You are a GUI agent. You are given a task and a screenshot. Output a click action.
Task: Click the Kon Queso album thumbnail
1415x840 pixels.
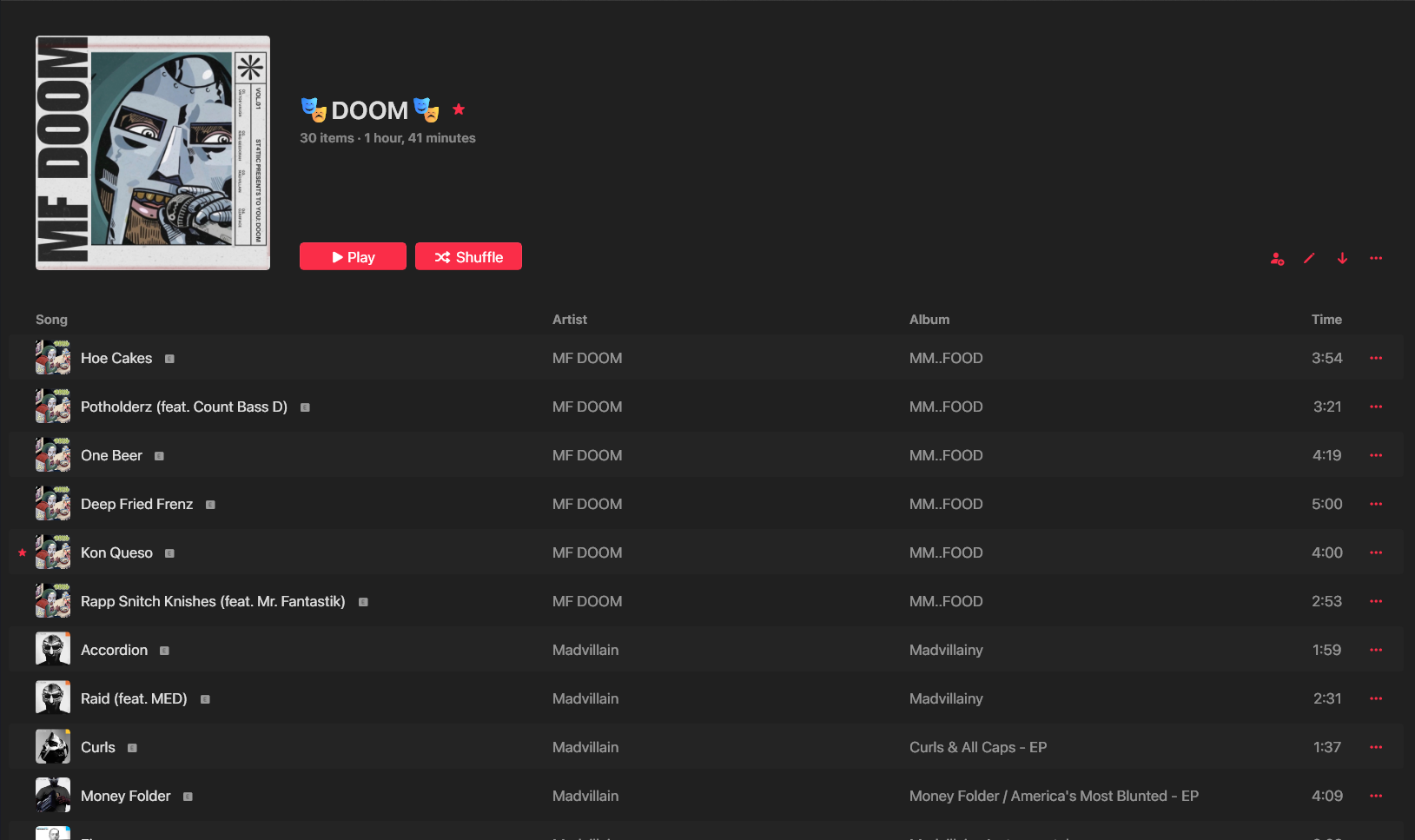[x=53, y=552]
